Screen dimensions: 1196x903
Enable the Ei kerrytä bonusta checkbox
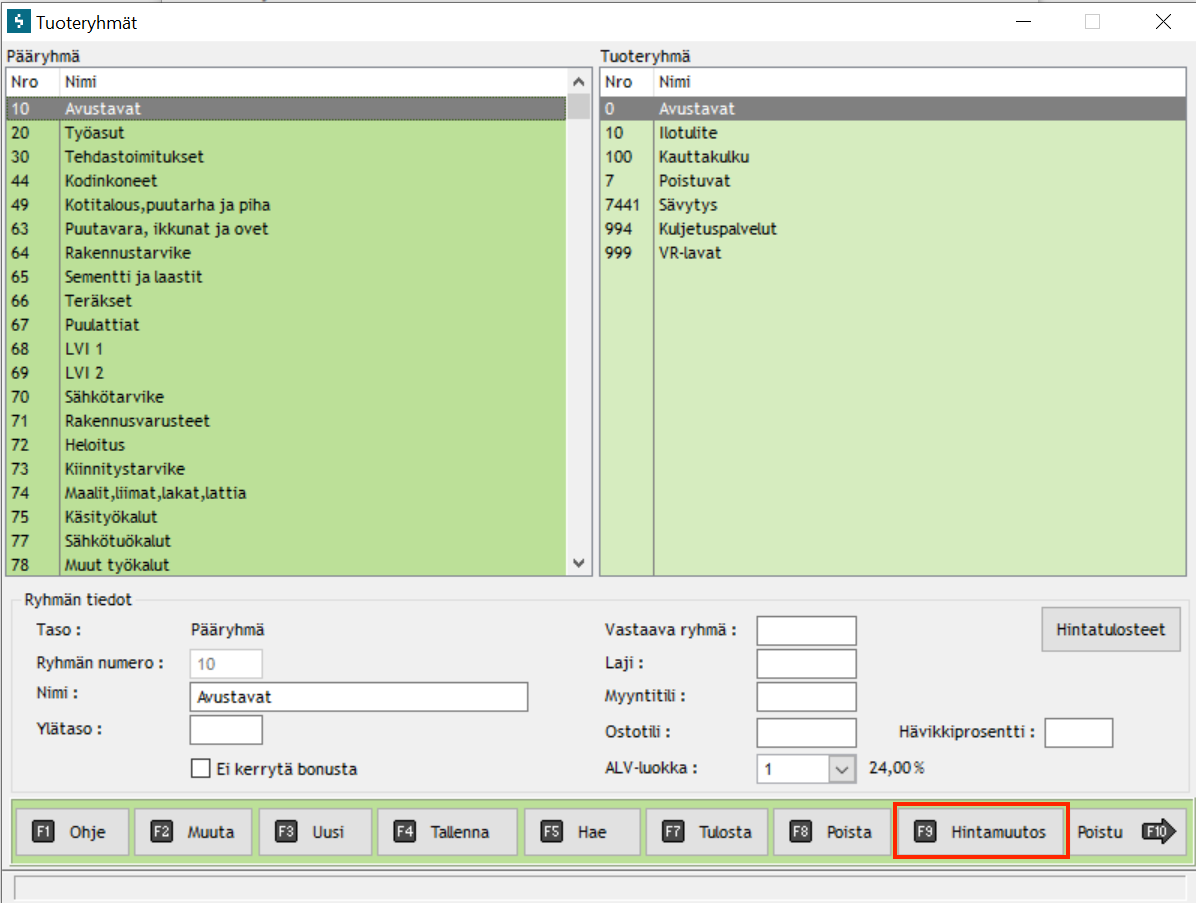coord(200,769)
